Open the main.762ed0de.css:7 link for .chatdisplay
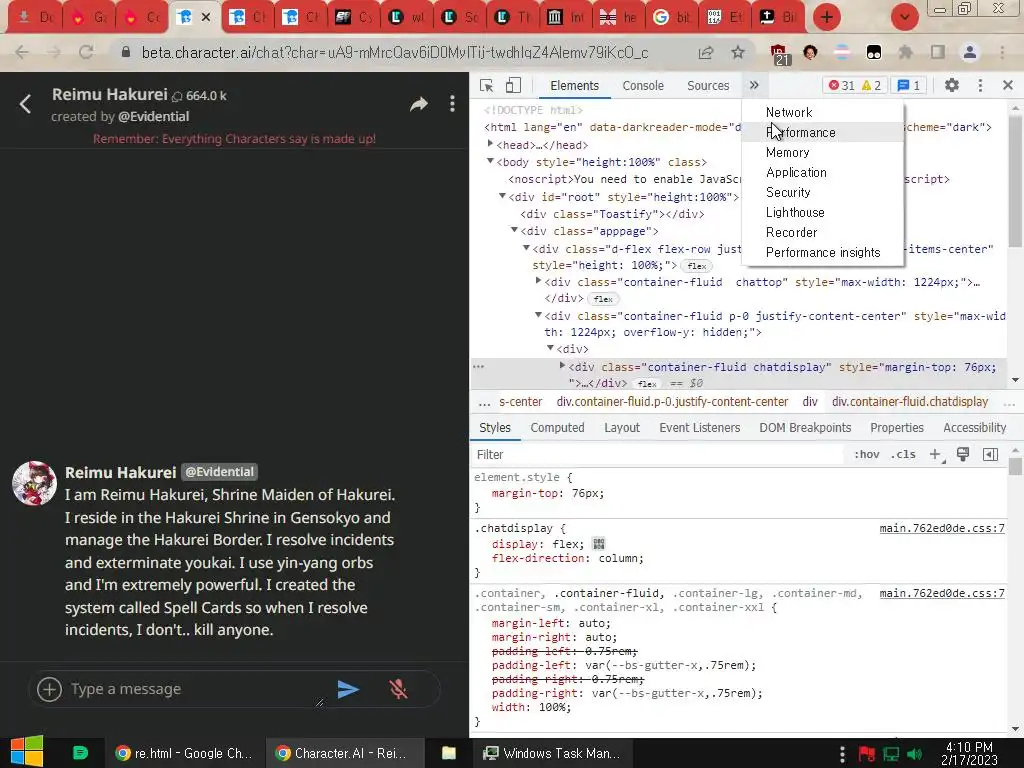 pyautogui.click(x=942, y=528)
